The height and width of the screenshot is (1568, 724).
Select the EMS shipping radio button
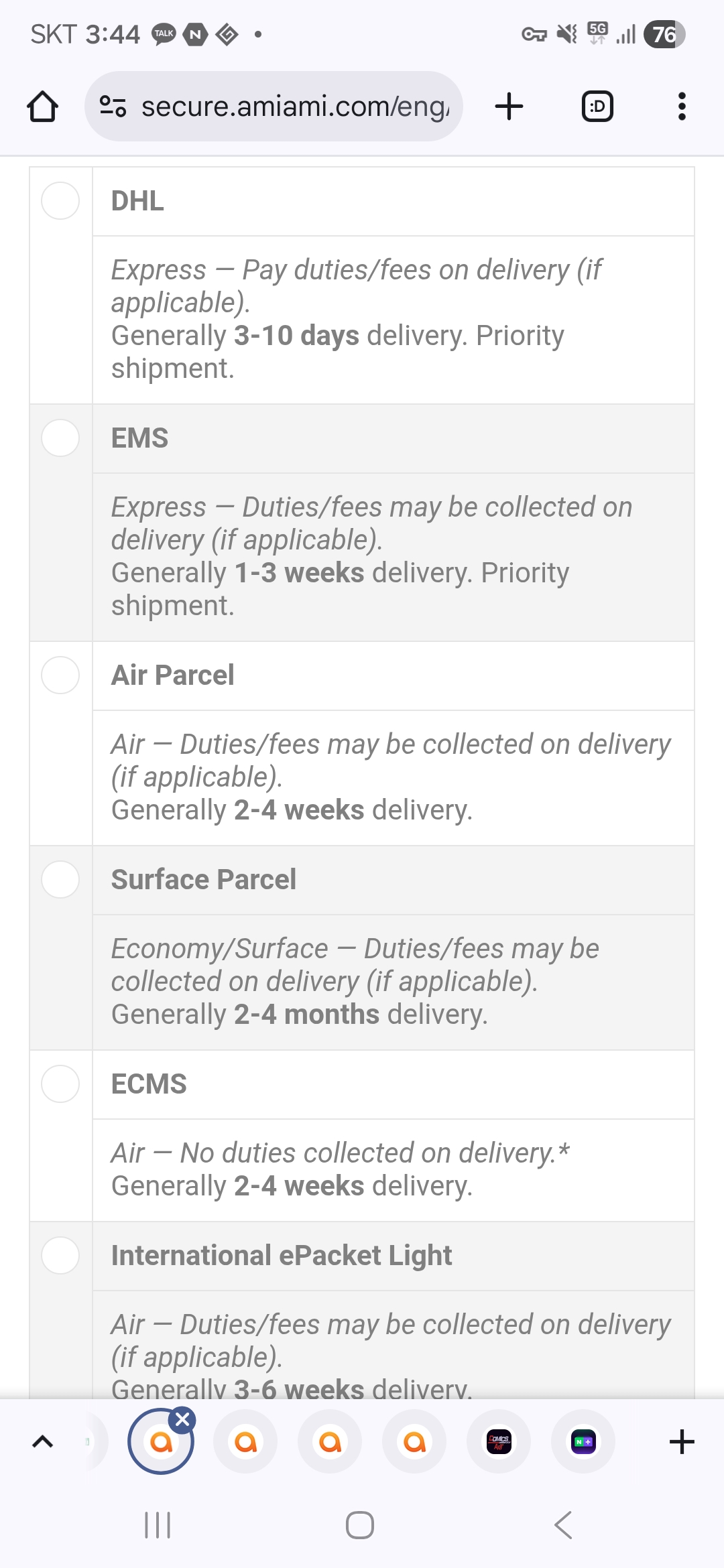point(60,438)
